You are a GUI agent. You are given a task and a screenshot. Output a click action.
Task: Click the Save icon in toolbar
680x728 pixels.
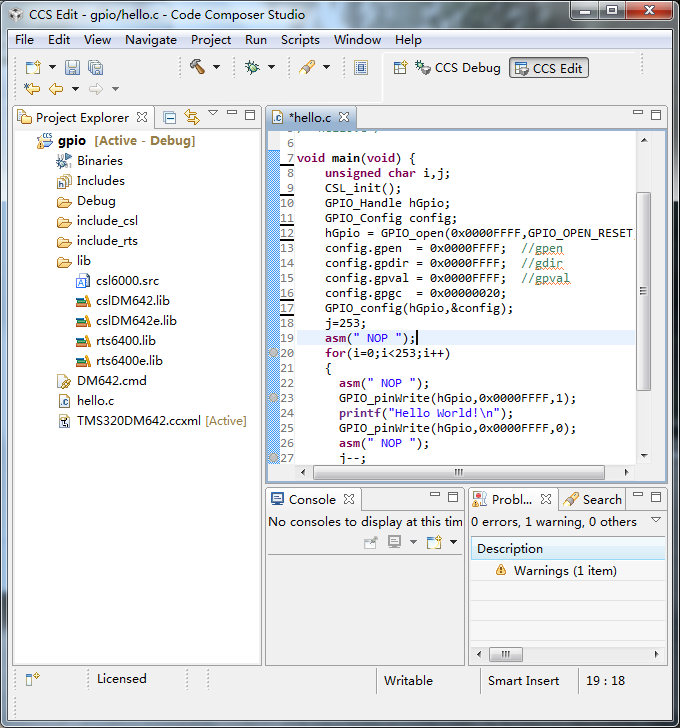(72, 67)
